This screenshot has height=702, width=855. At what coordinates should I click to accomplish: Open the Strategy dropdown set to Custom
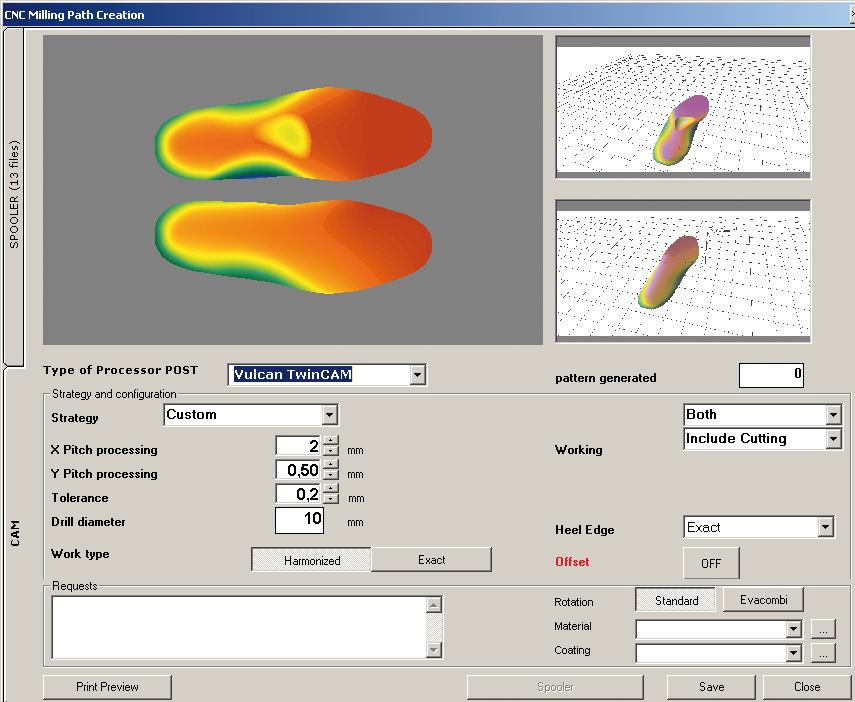[330, 415]
